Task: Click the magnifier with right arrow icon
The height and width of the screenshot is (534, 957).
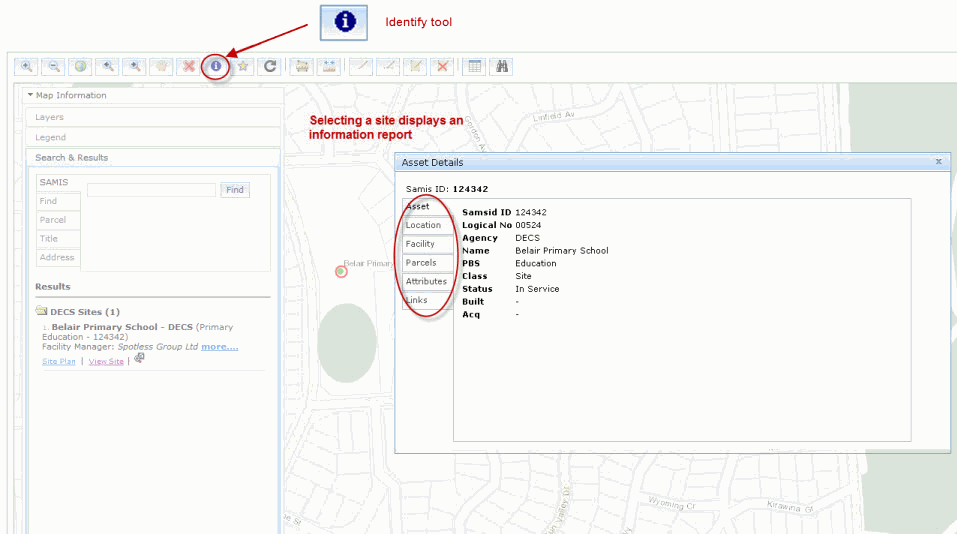Action: [135, 66]
